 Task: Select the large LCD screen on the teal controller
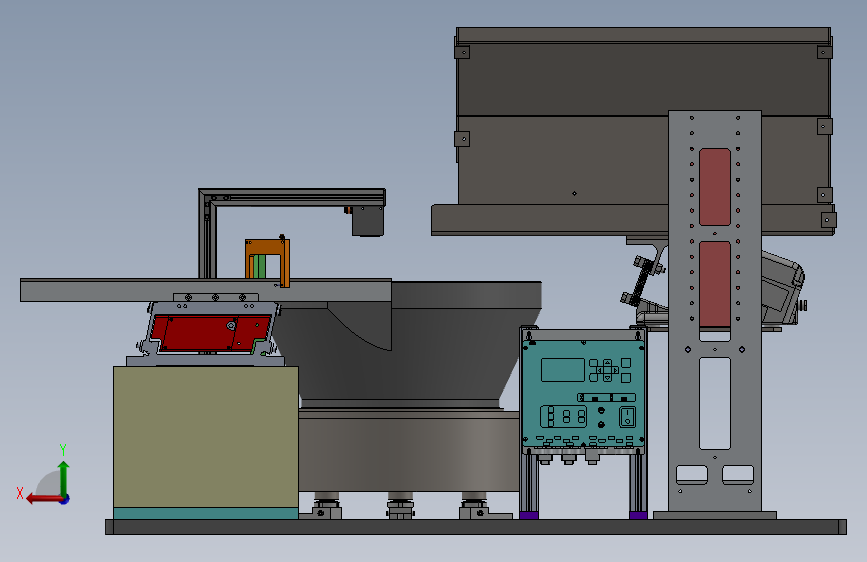(562, 370)
